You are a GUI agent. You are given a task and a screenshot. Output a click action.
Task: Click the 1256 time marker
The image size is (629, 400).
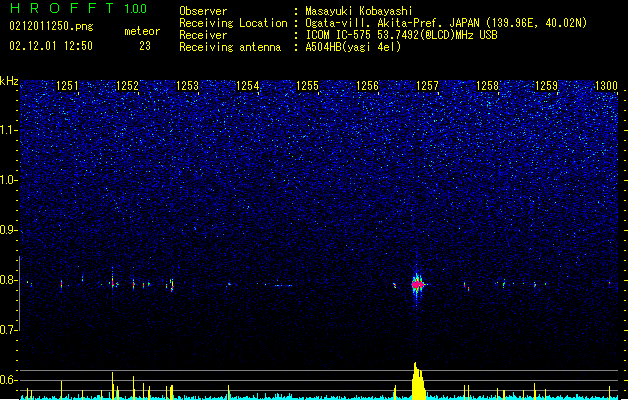click(367, 86)
